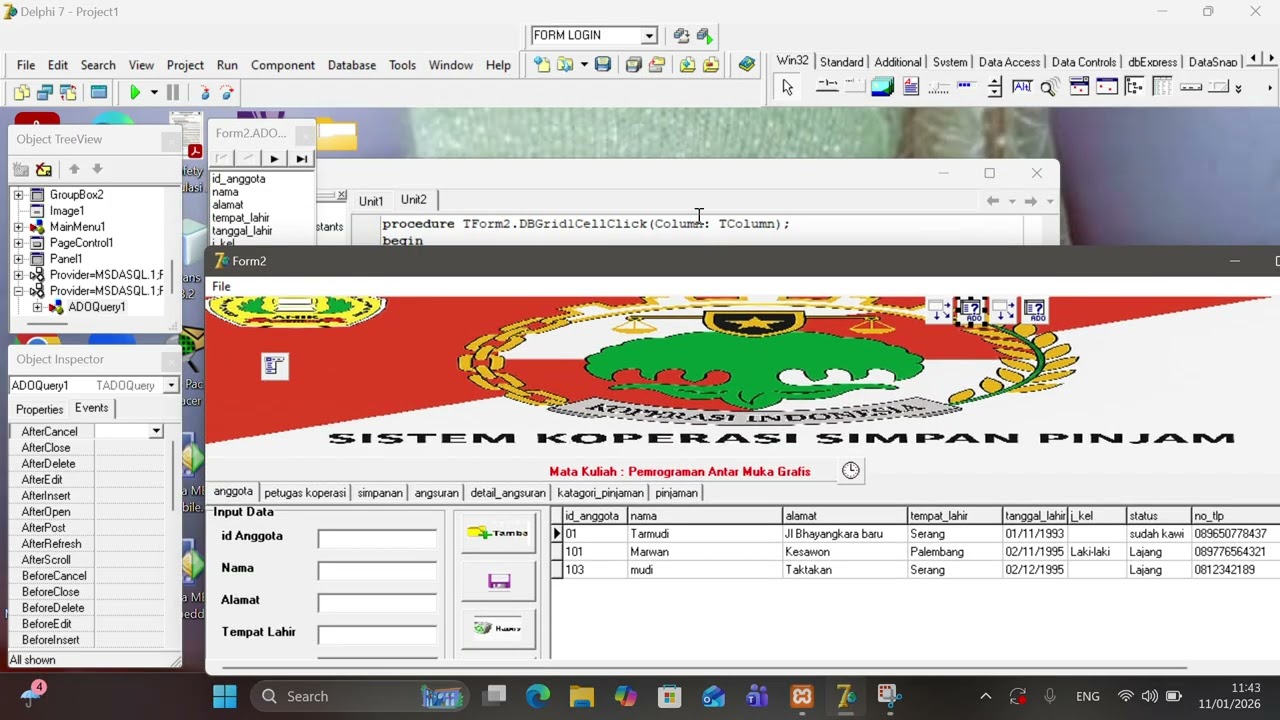1280x720 pixels.
Task: Expand the MainMenu1 tree node
Action: coord(18,227)
